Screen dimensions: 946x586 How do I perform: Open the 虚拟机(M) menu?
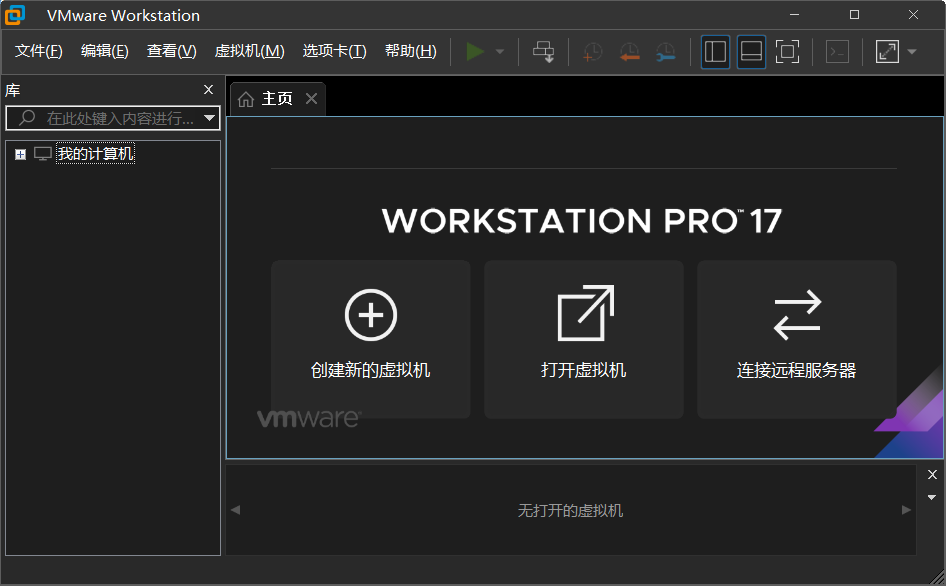(249, 51)
